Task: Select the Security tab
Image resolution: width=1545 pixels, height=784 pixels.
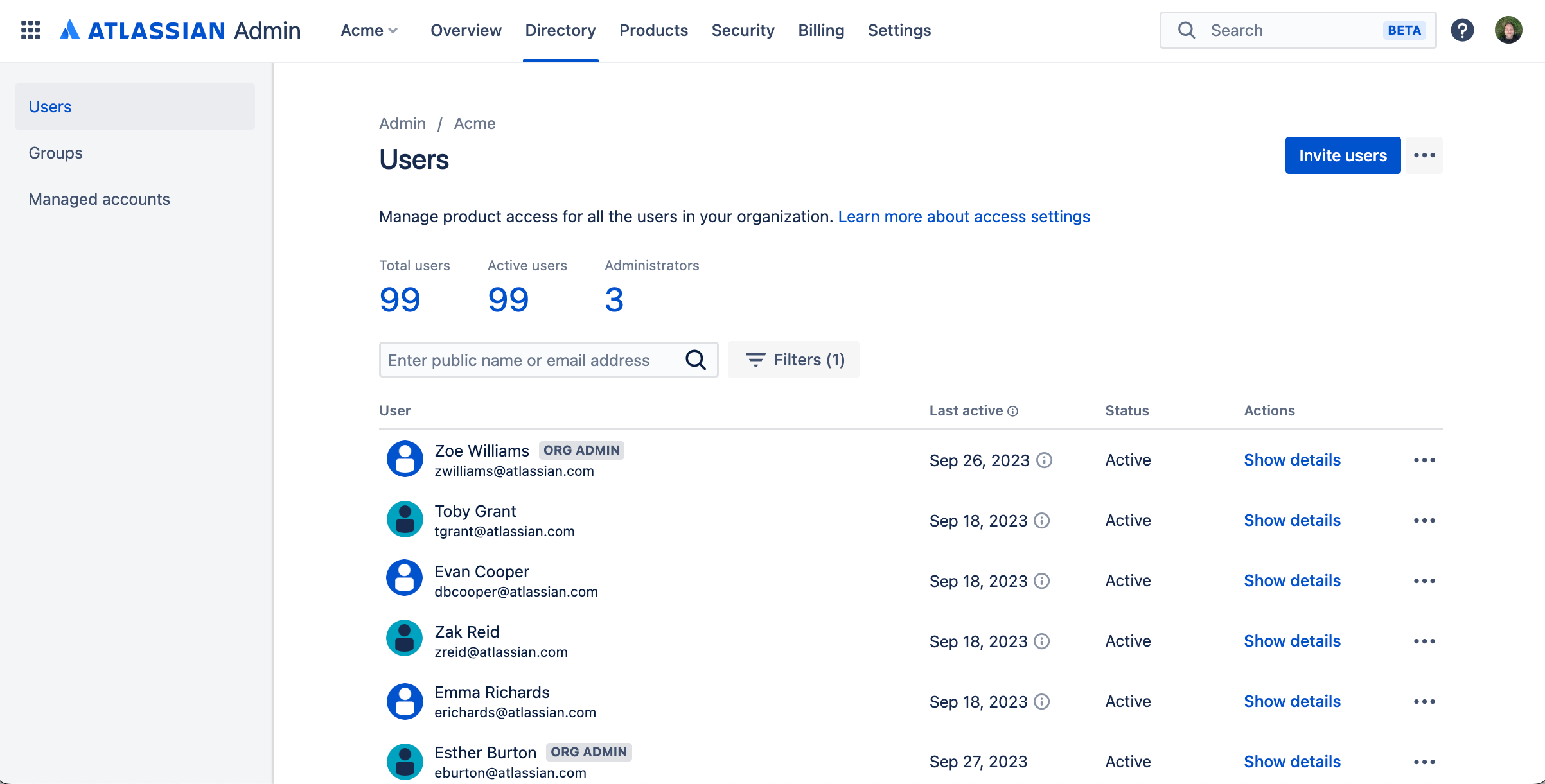Action: pyautogui.click(x=743, y=30)
